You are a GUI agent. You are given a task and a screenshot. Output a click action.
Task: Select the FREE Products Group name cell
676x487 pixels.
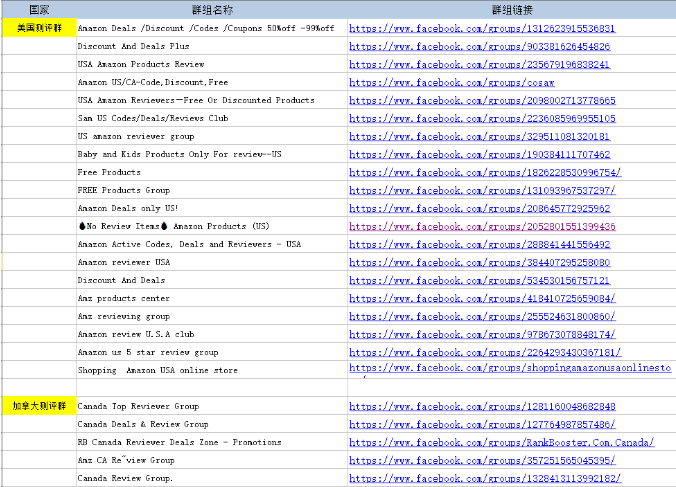click(x=212, y=190)
